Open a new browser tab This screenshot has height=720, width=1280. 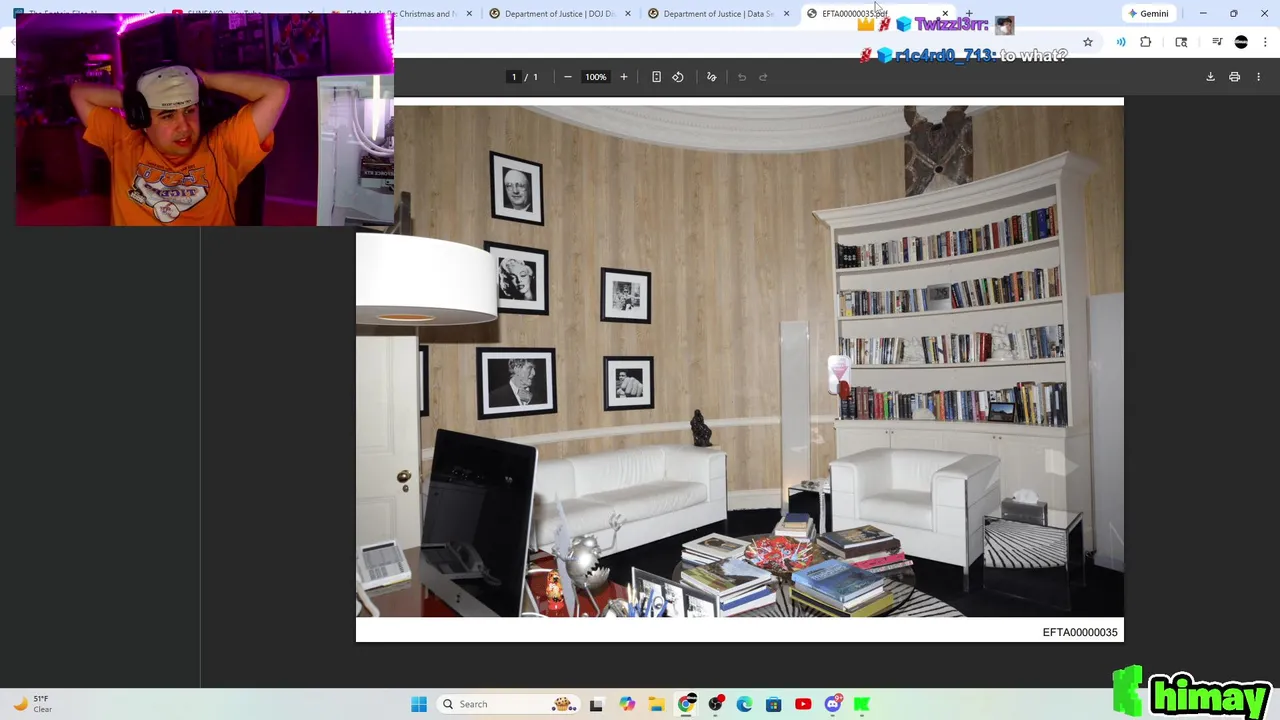point(968,14)
